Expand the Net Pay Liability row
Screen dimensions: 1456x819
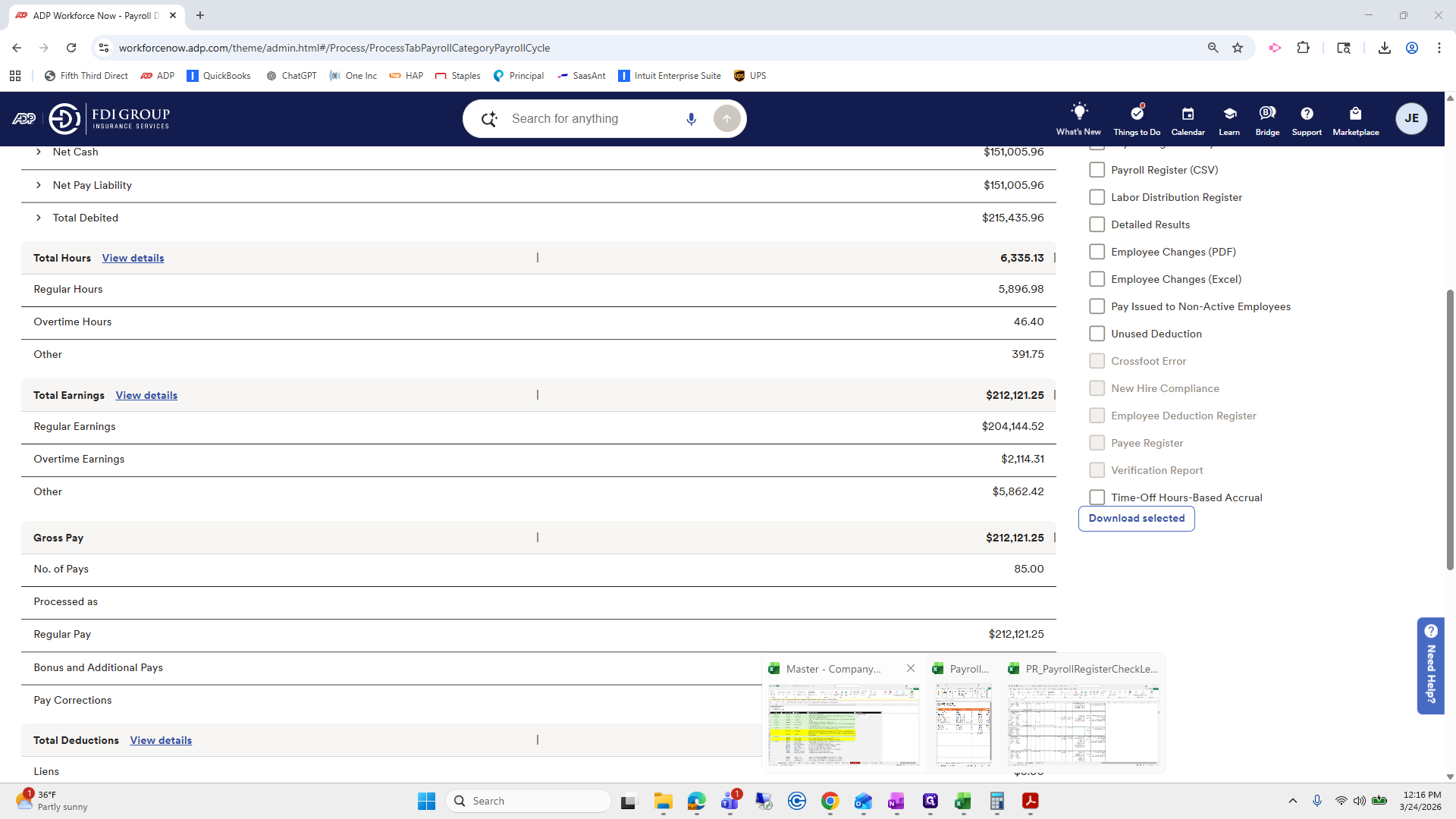coord(39,185)
